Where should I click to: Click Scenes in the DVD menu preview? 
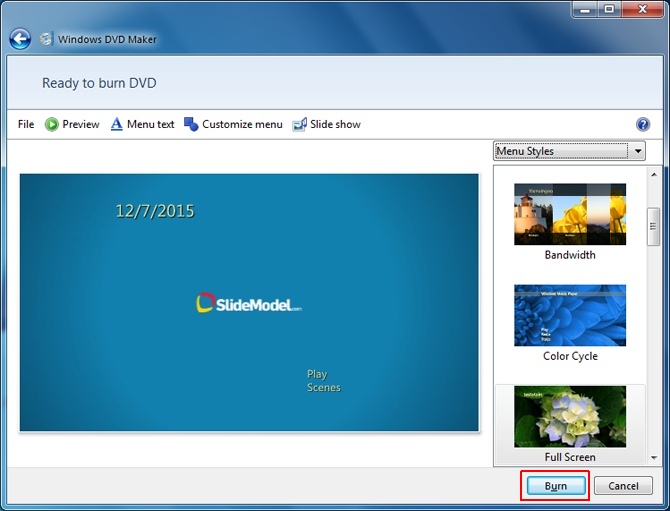323,388
